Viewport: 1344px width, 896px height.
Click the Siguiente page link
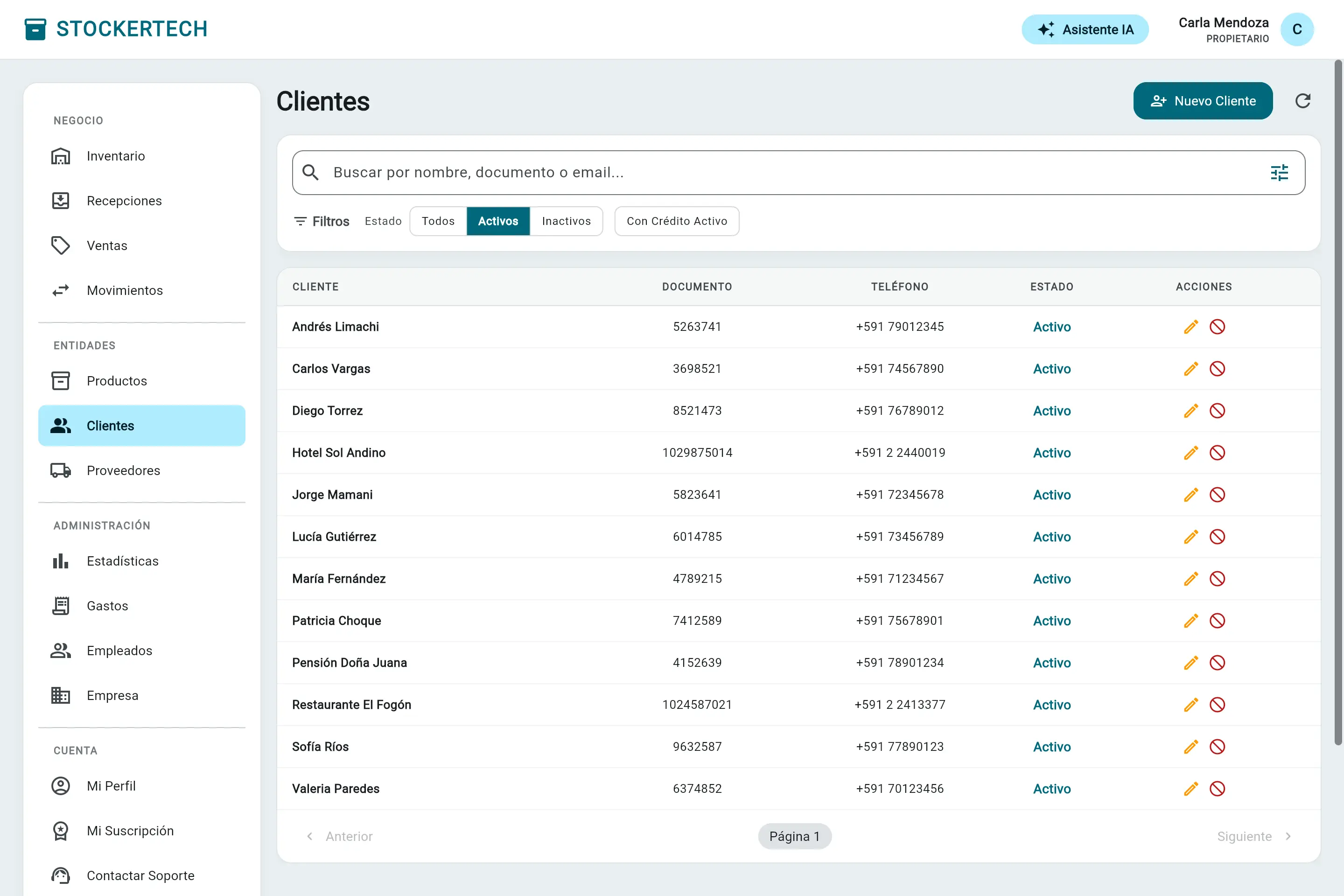(x=1254, y=837)
